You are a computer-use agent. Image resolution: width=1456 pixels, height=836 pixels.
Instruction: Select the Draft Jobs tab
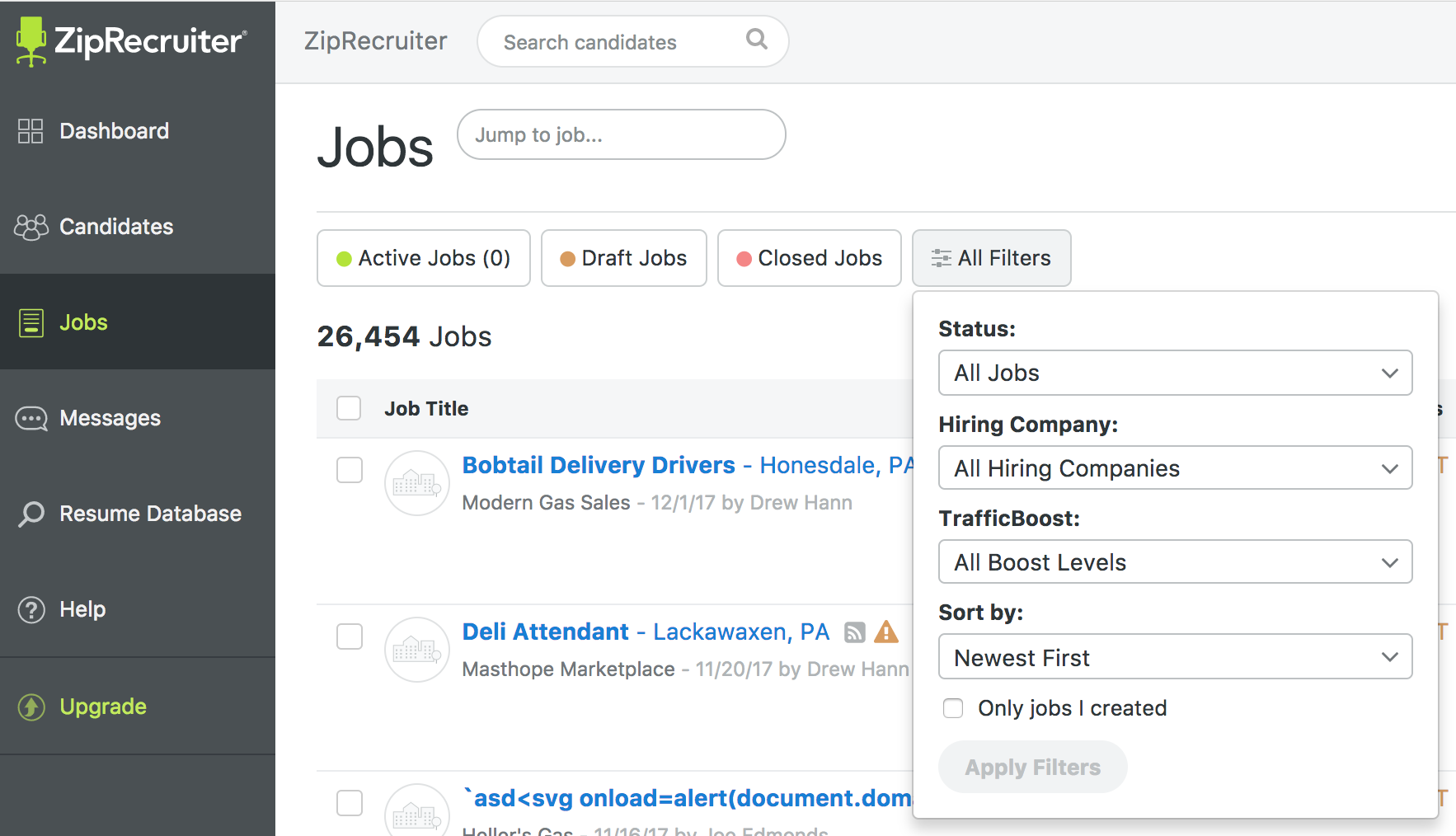click(x=623, y=258)
